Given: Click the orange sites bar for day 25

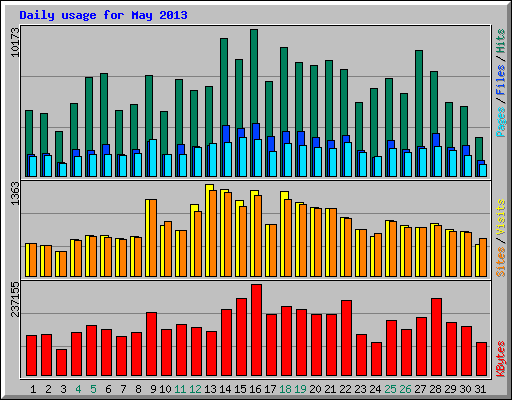Looking at the screenshot, I should (x=393, y=249).
